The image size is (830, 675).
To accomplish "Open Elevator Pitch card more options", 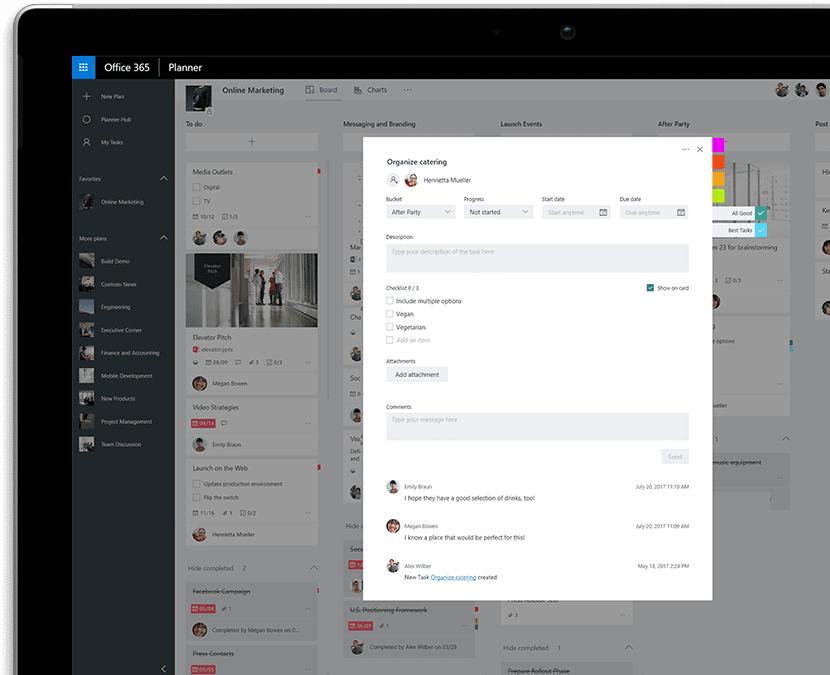I will click(x=308, y=363).
